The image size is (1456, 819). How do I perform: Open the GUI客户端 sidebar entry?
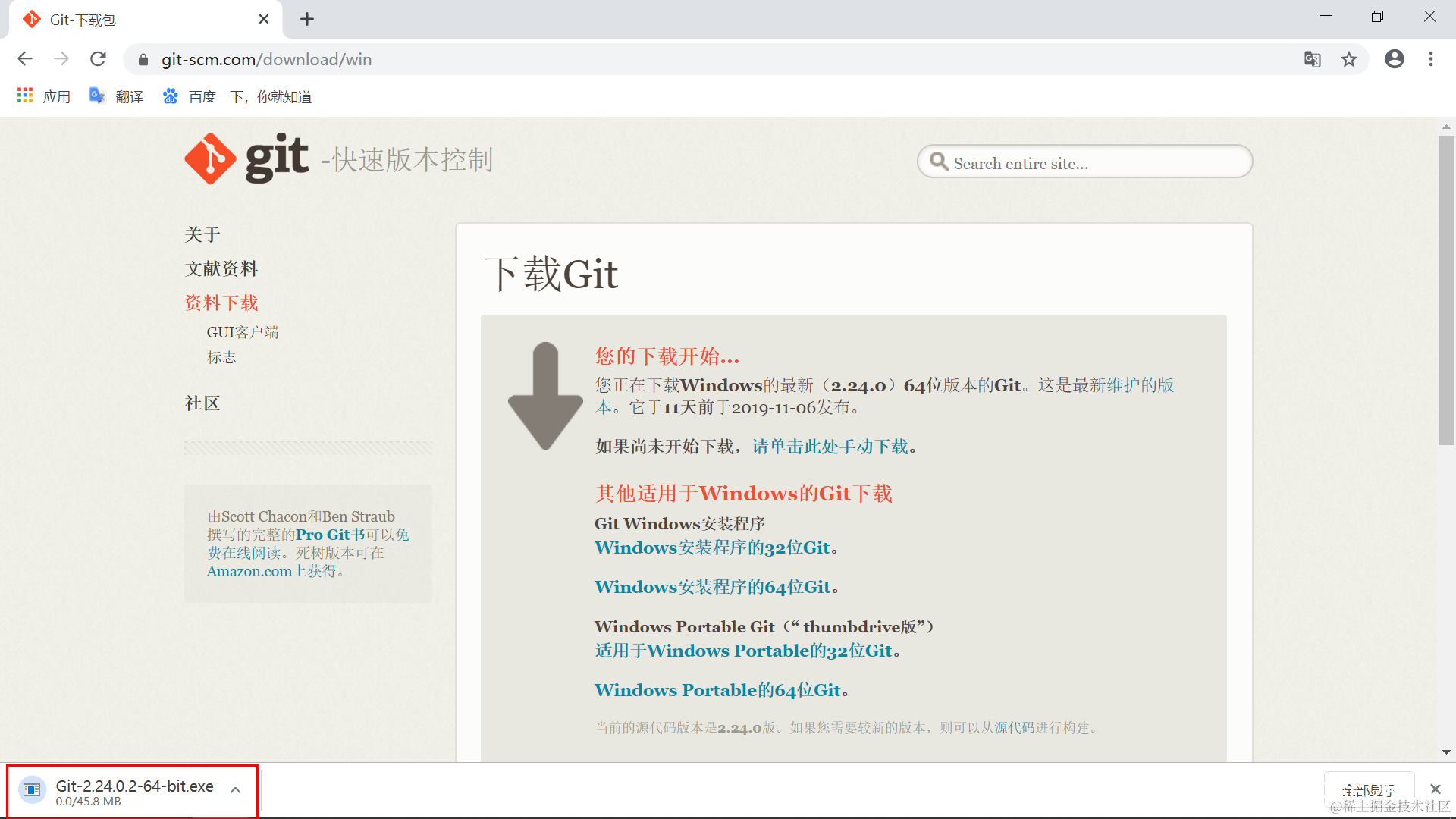tap(243, 332)
